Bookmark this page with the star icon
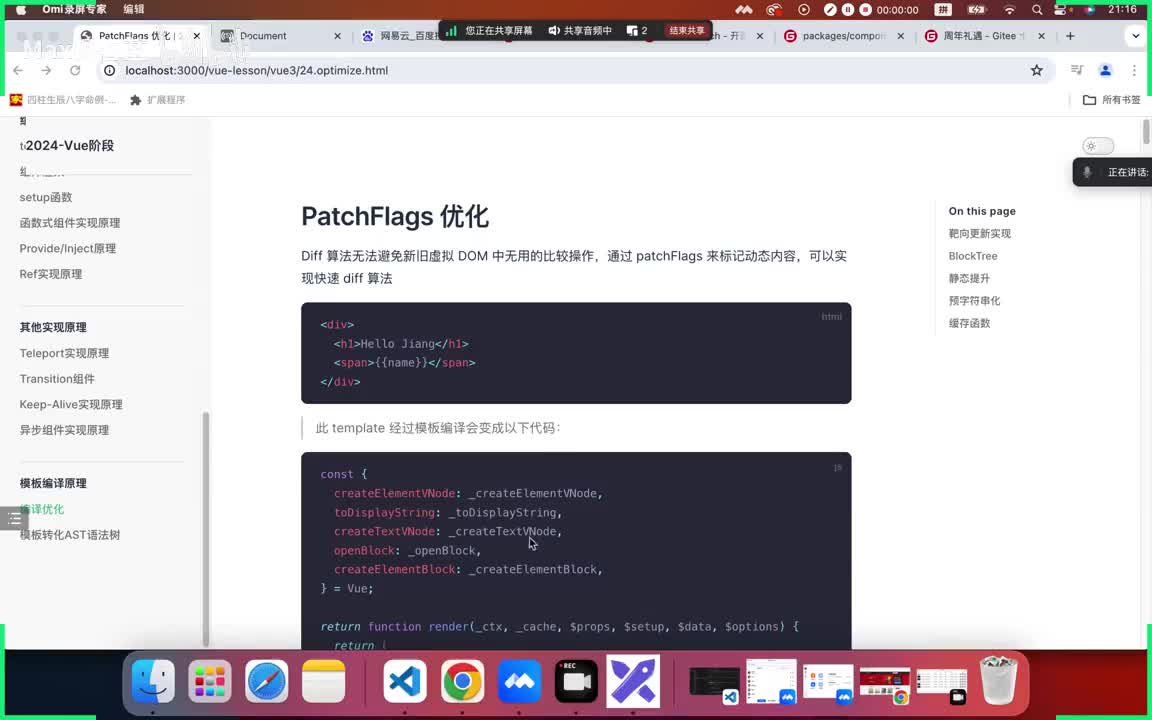Image resolution: width=1152 pixels, height=720 pixels. pos(1037,71)
